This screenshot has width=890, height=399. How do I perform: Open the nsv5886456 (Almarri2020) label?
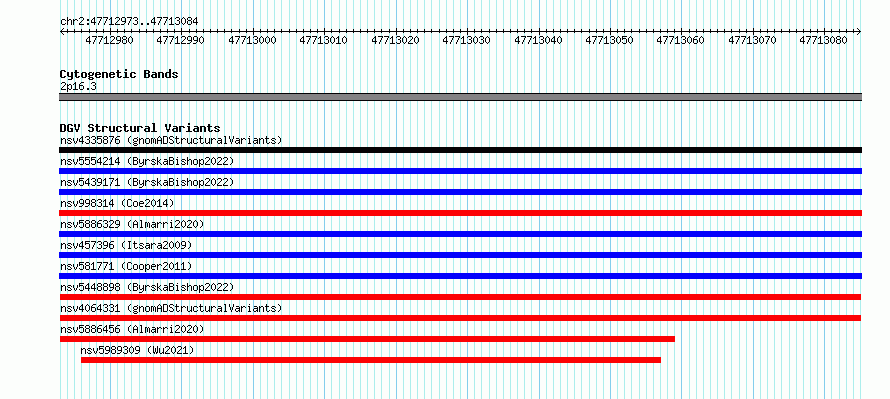click(x=132, y=329)
